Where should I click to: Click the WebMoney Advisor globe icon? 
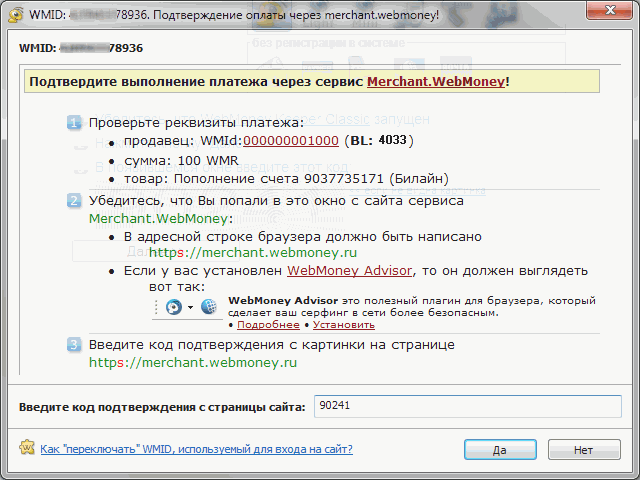point(209,307)
